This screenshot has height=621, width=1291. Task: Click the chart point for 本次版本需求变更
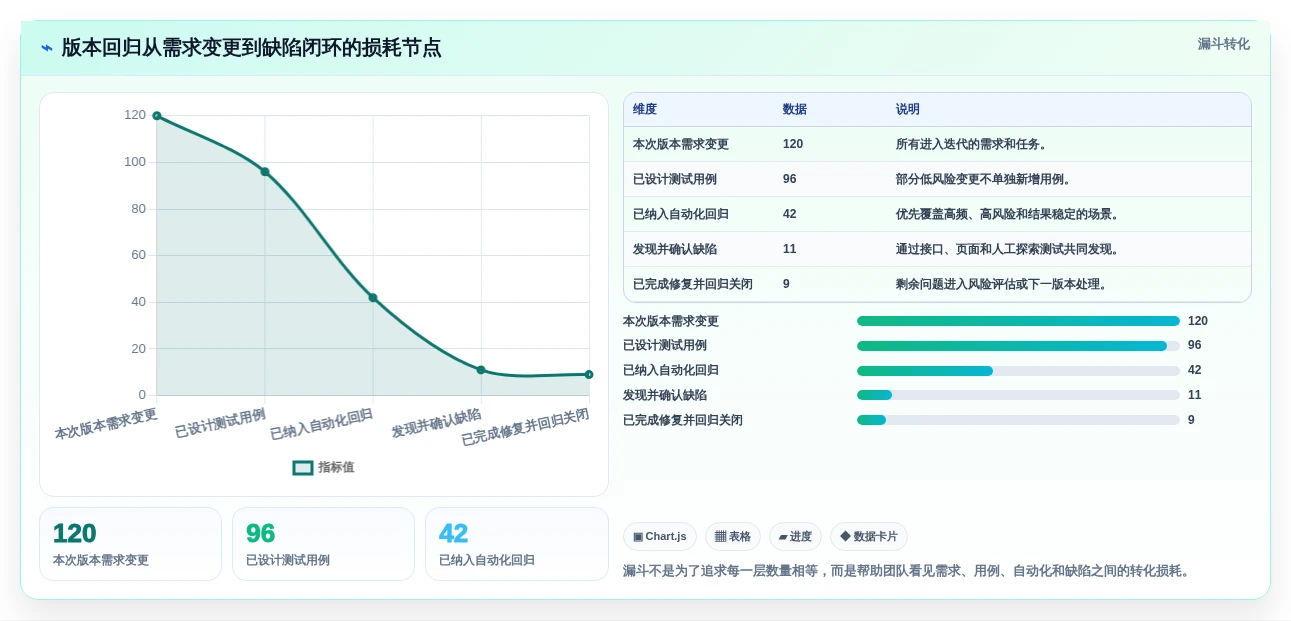point(157,116)
